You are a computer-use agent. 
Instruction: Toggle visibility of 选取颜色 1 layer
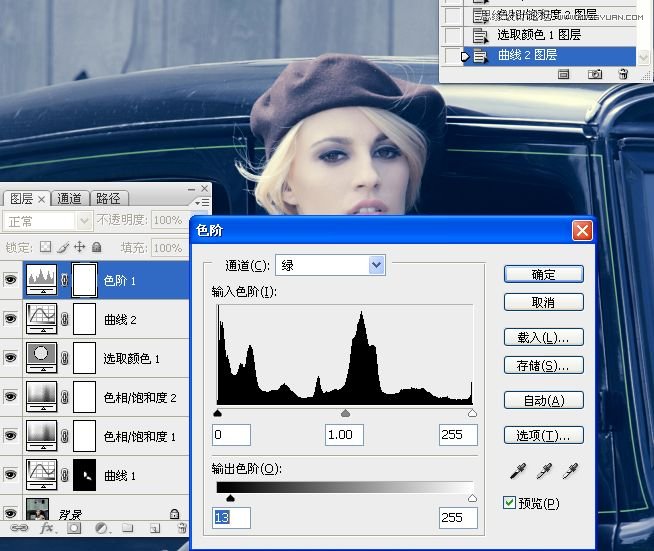tap(11, 358)
